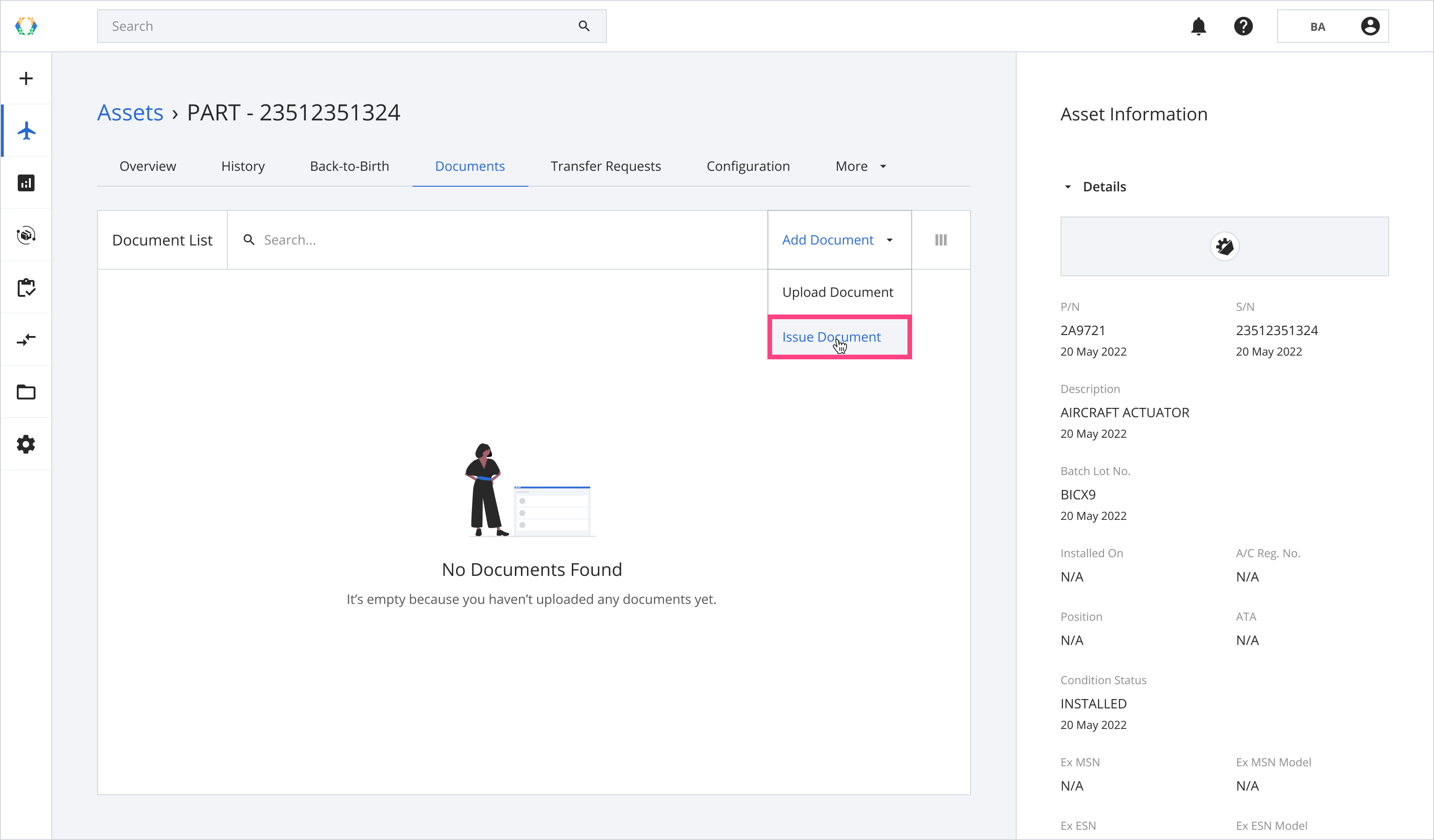Open the Add Document dropdown
The height and width of the screenshot is (840, 1434).
[839, 240]
